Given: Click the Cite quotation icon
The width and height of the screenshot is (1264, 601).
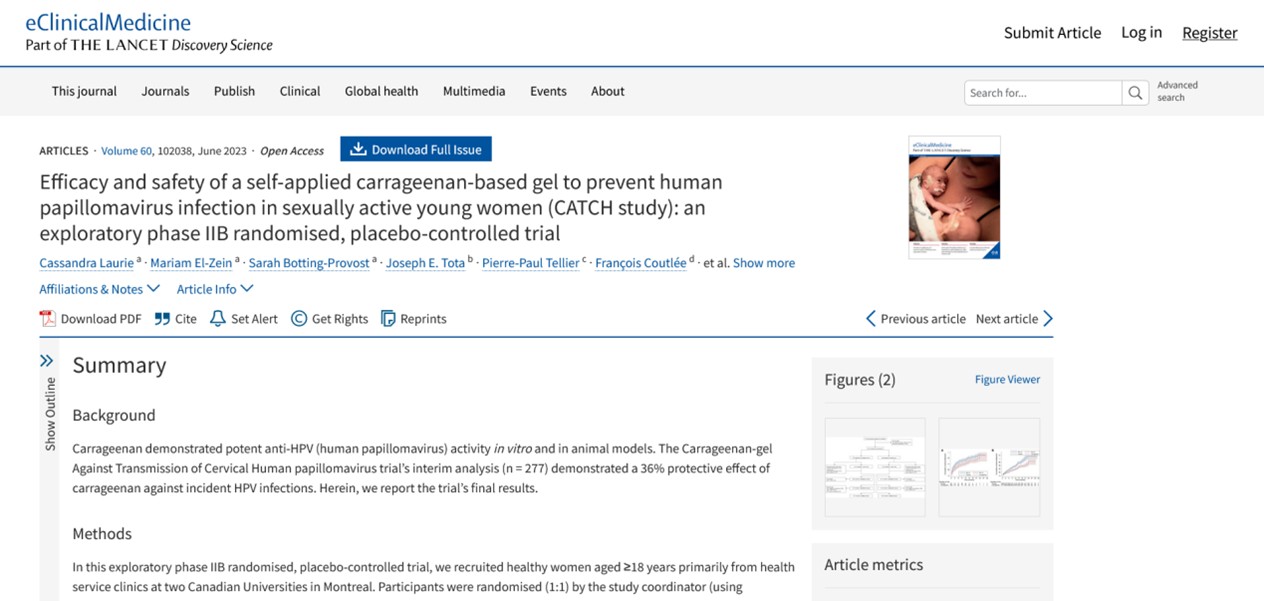Looking at the screenshot, I should coord(162,319).
